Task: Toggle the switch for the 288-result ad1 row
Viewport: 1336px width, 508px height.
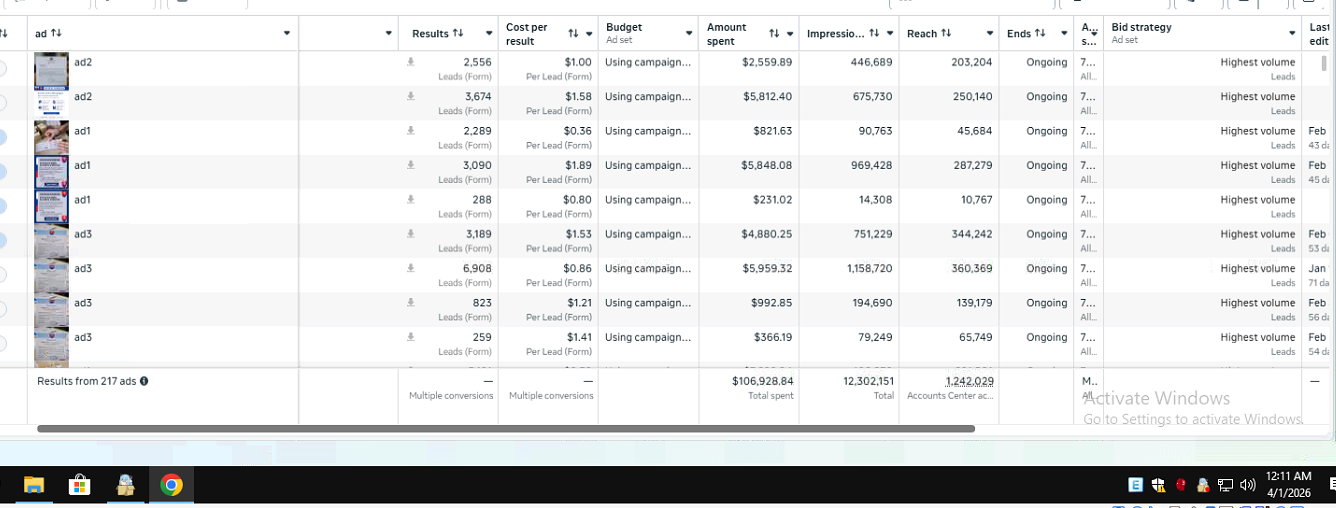Action: click(2, 206)
